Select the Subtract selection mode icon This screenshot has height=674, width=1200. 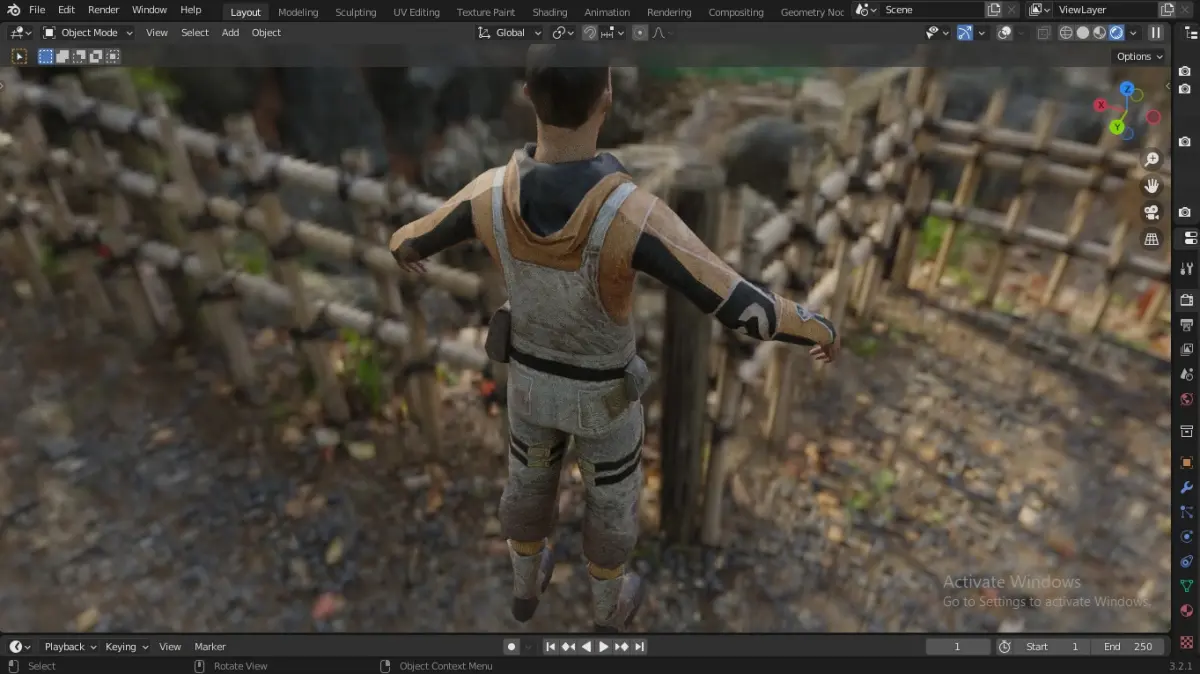point(79,56)
